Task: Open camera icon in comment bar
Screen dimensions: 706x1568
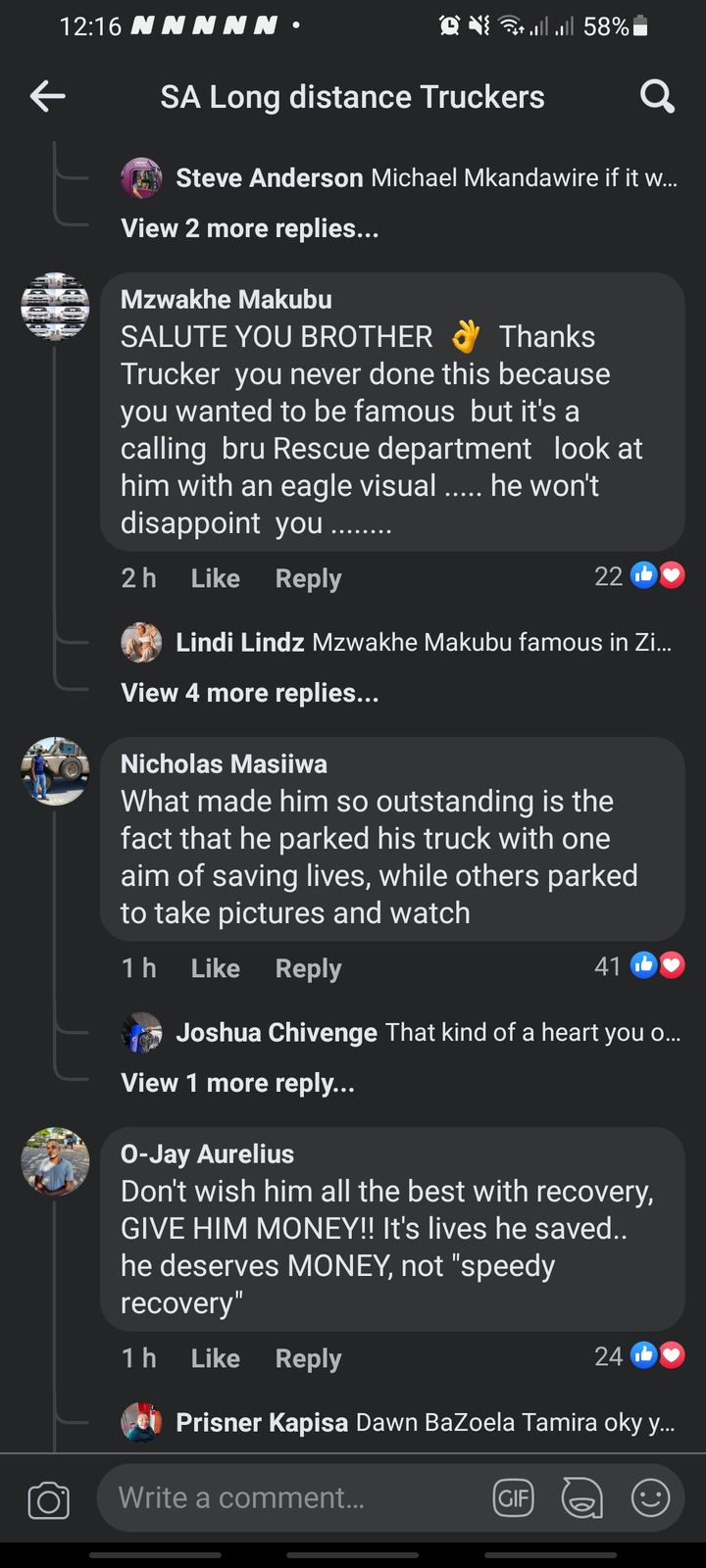Action: click(x=48, y=1499)
